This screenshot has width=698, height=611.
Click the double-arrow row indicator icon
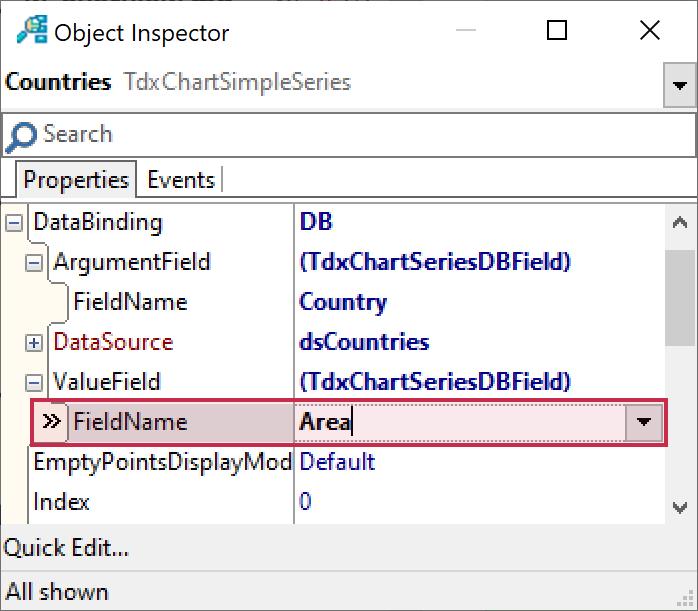(52, 422)
